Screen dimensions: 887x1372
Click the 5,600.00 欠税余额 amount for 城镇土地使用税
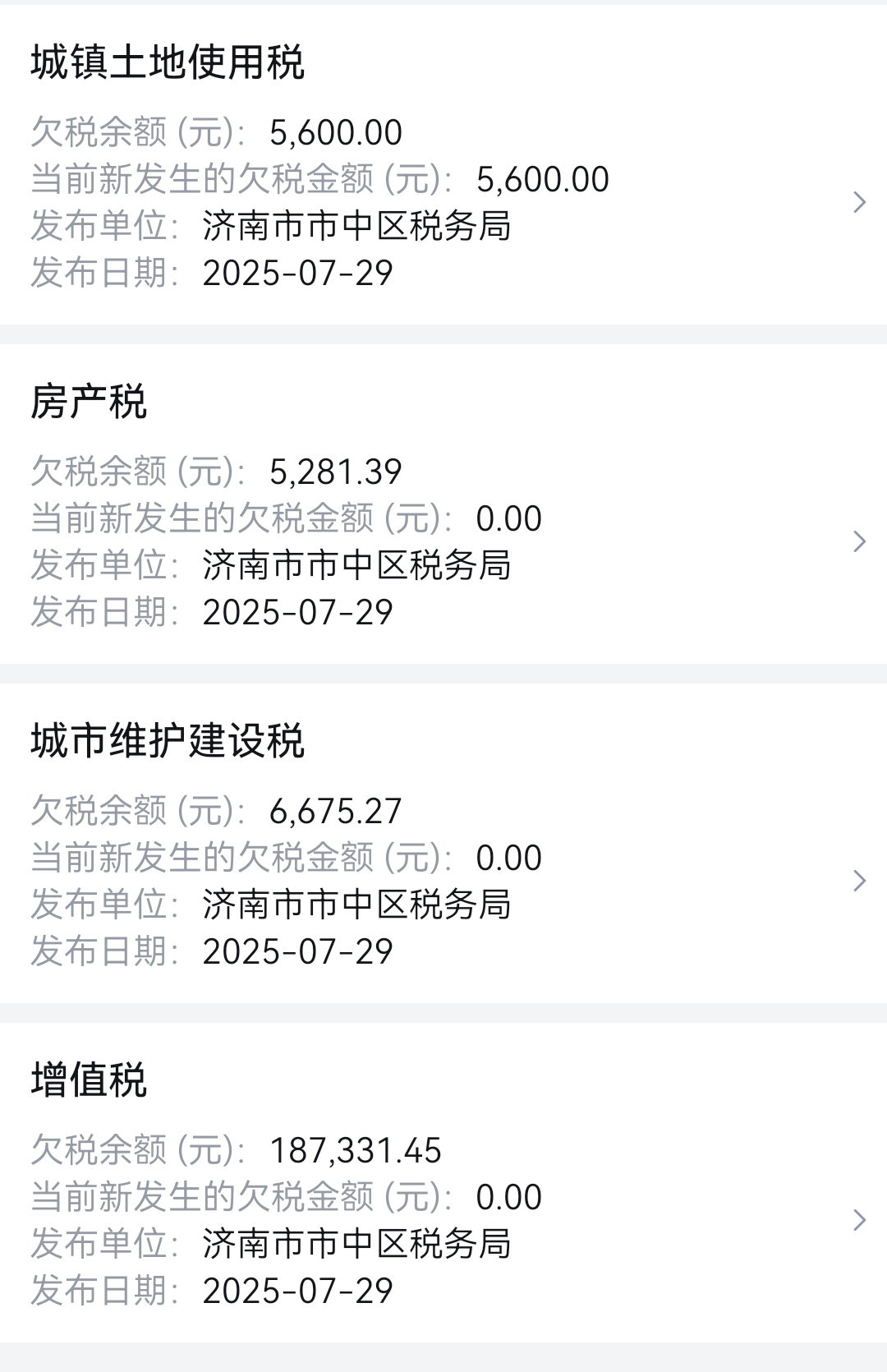pyautogui.click(x=336, y=132)
